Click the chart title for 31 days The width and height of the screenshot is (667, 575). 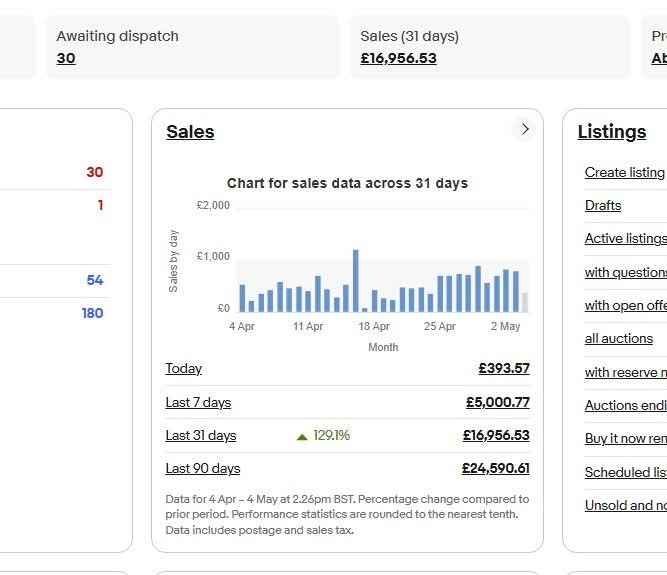coord(347,183)
